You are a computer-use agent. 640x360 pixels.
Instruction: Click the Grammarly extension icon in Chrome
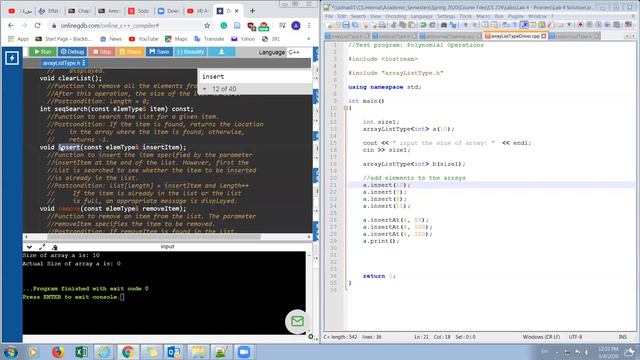[224, 25]
